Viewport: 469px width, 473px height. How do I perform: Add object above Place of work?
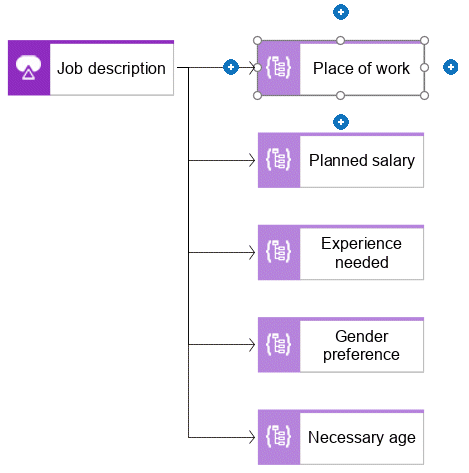click(341, 12)
